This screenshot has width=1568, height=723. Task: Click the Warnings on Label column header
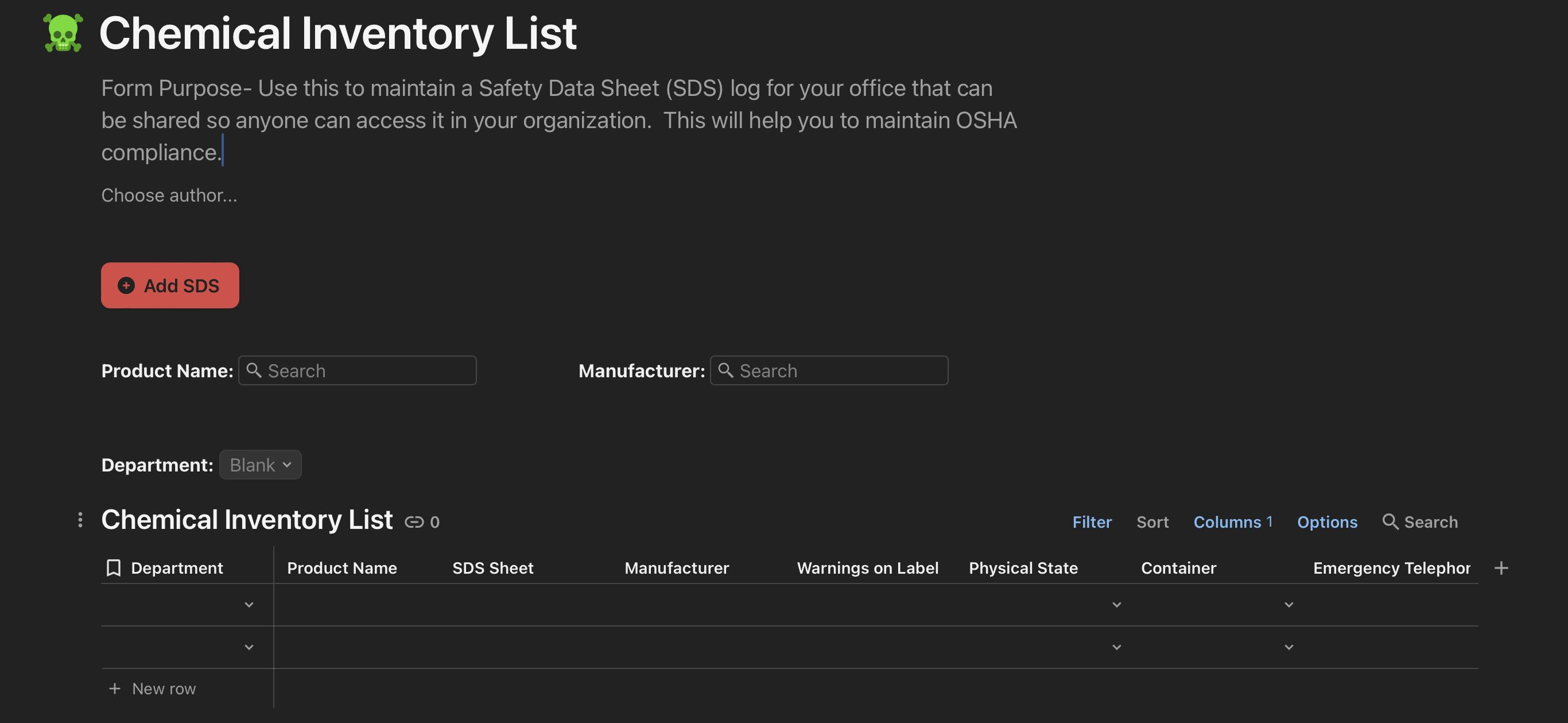coord(867,568)
